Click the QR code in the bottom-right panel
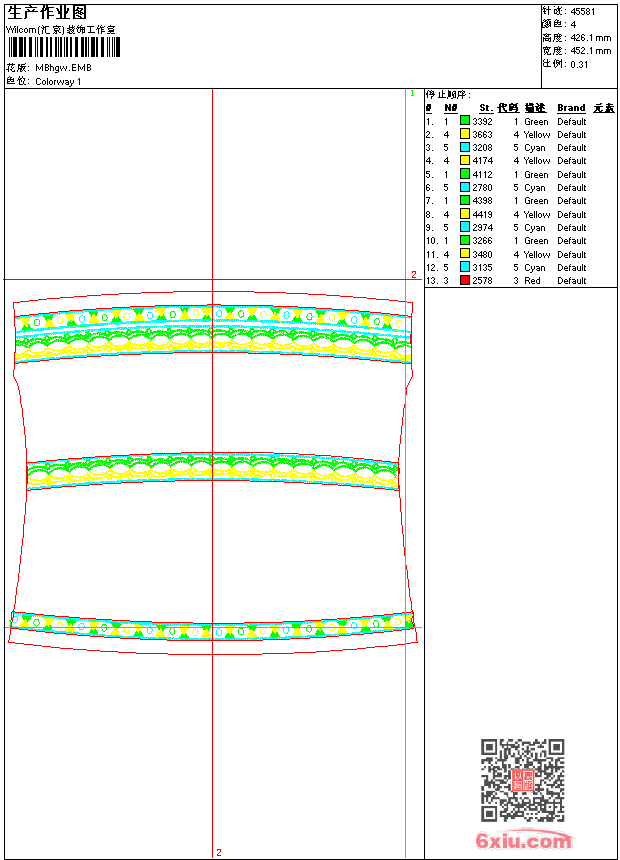 click(x=523, y=780)
